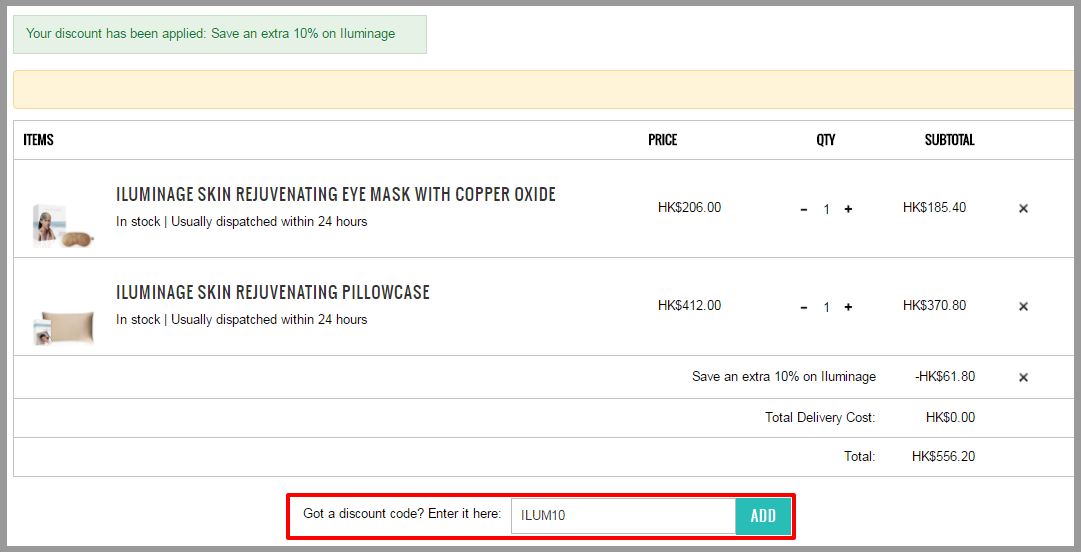Viewport: 1081px width, 552px height.
Task: Click the PRICE column header
Action: [x=663, y=140]
